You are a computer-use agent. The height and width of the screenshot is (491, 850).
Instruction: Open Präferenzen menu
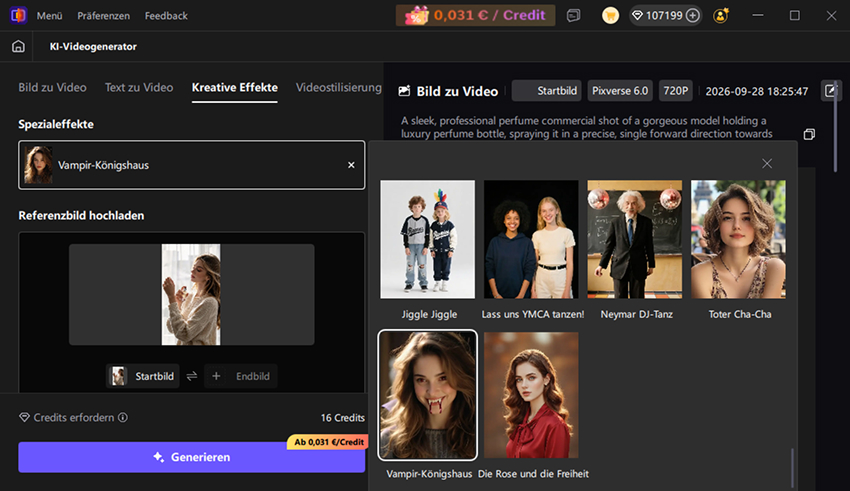(104, 16)
